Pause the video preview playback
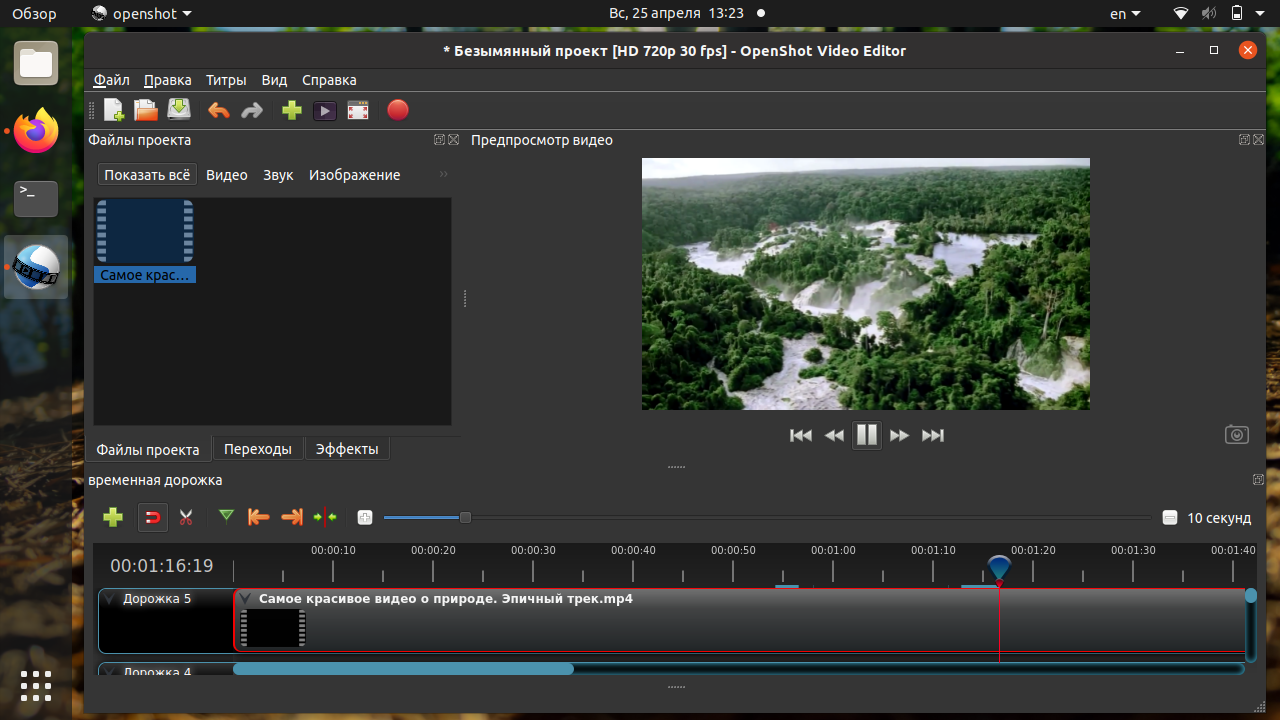Screen dimensions: 1280x720 tap(867, 435)
